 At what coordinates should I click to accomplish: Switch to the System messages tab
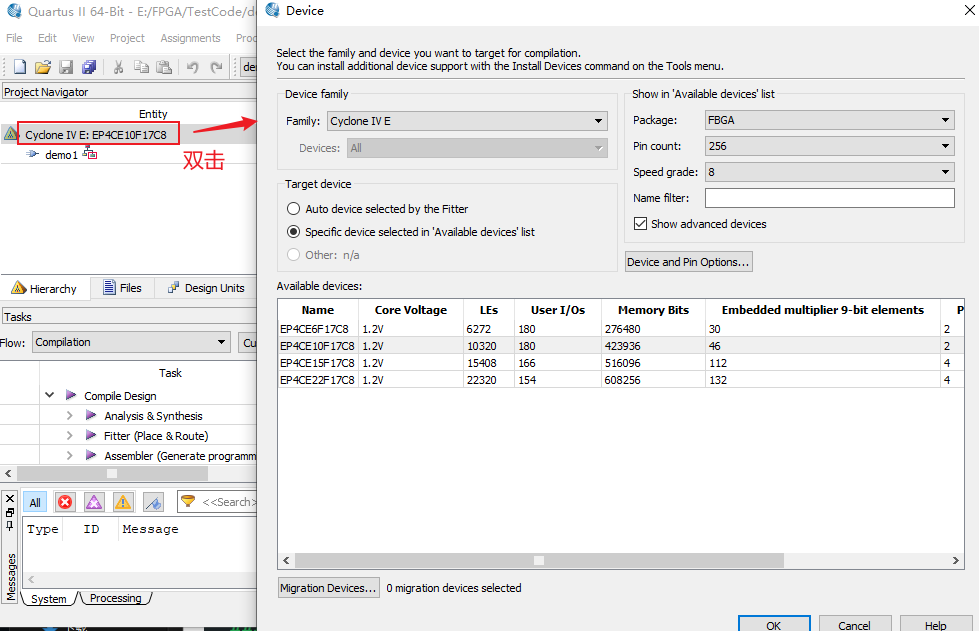click(x=49, y=599)
